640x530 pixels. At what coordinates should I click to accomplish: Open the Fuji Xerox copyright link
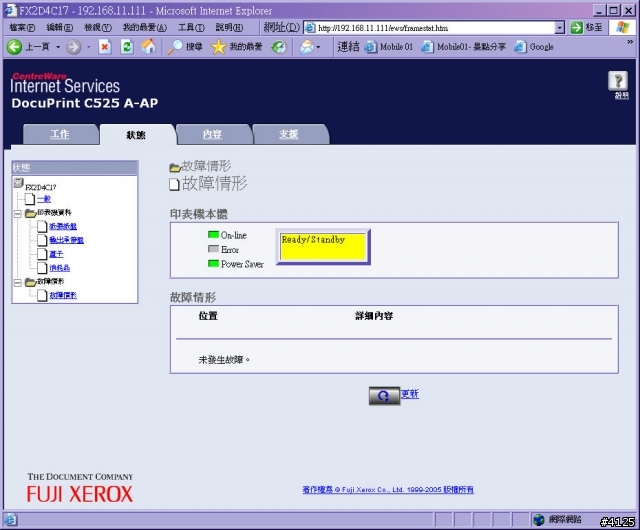pos(388,489)
